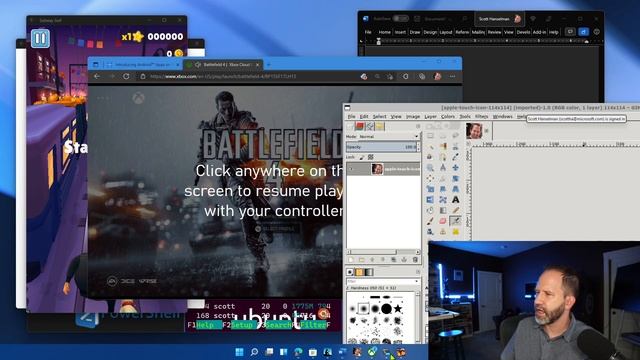640x360 pixels.
Task: Select GIMP Free Select lasso tool
Action: point(456,136)
